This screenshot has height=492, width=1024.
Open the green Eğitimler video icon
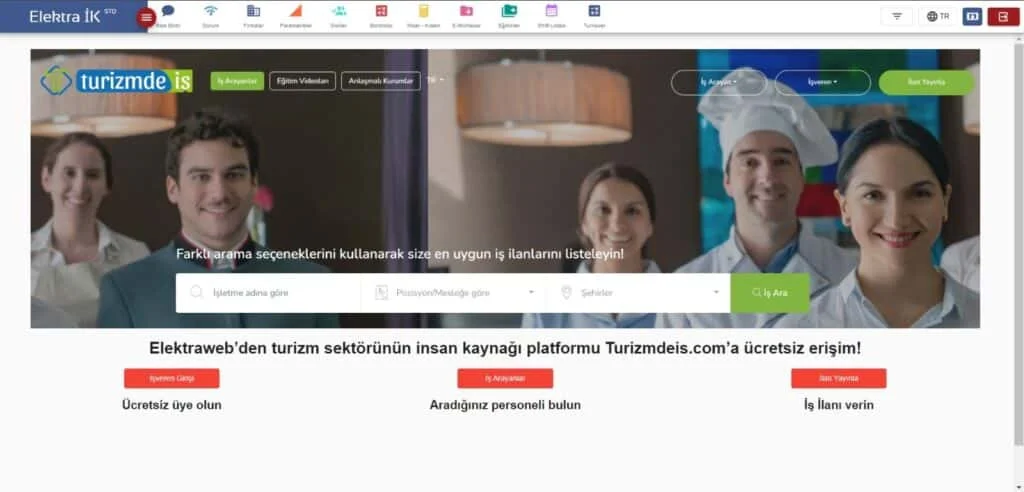(x=509, y=11)
